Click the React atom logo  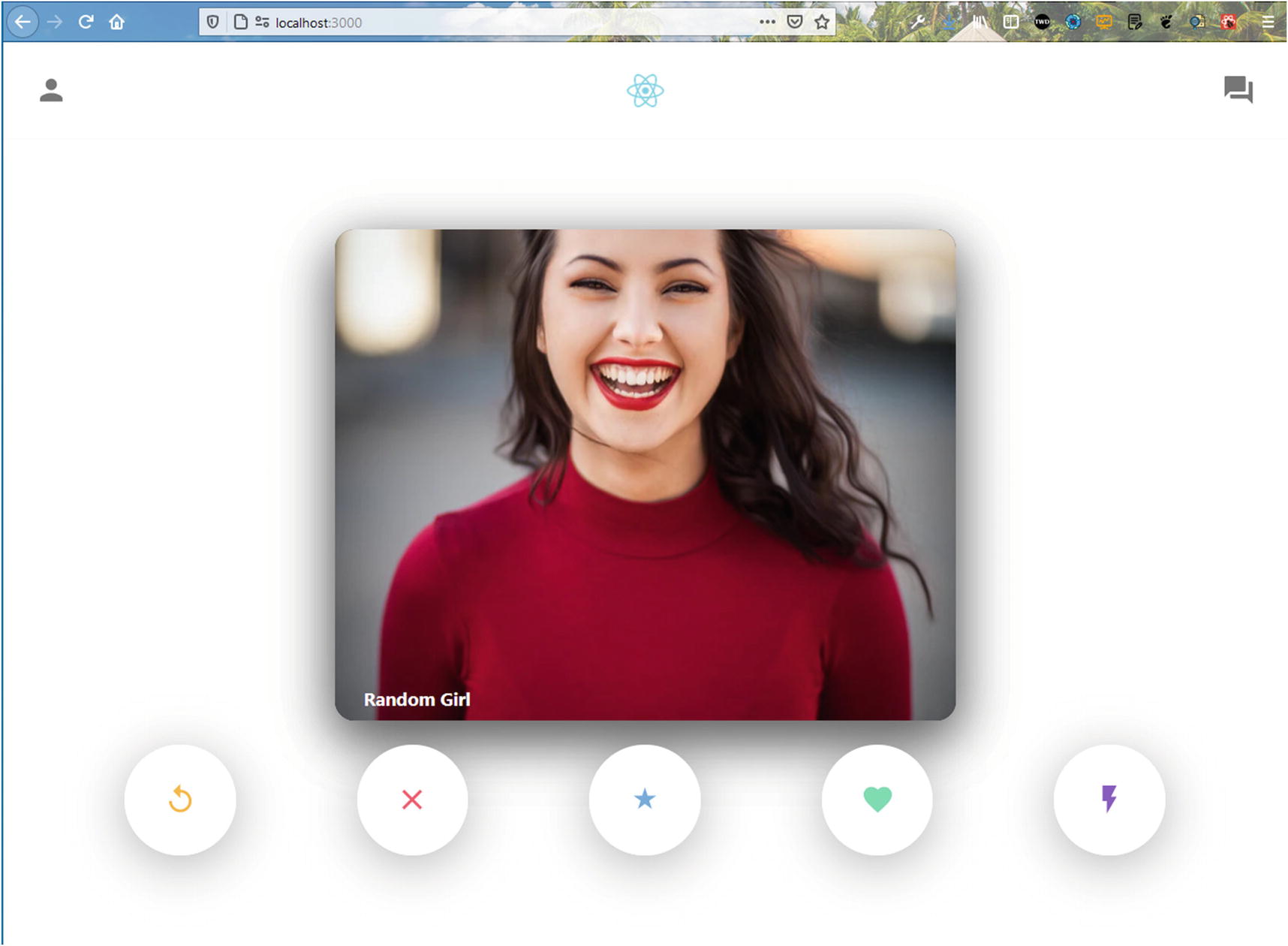[645, 91]
